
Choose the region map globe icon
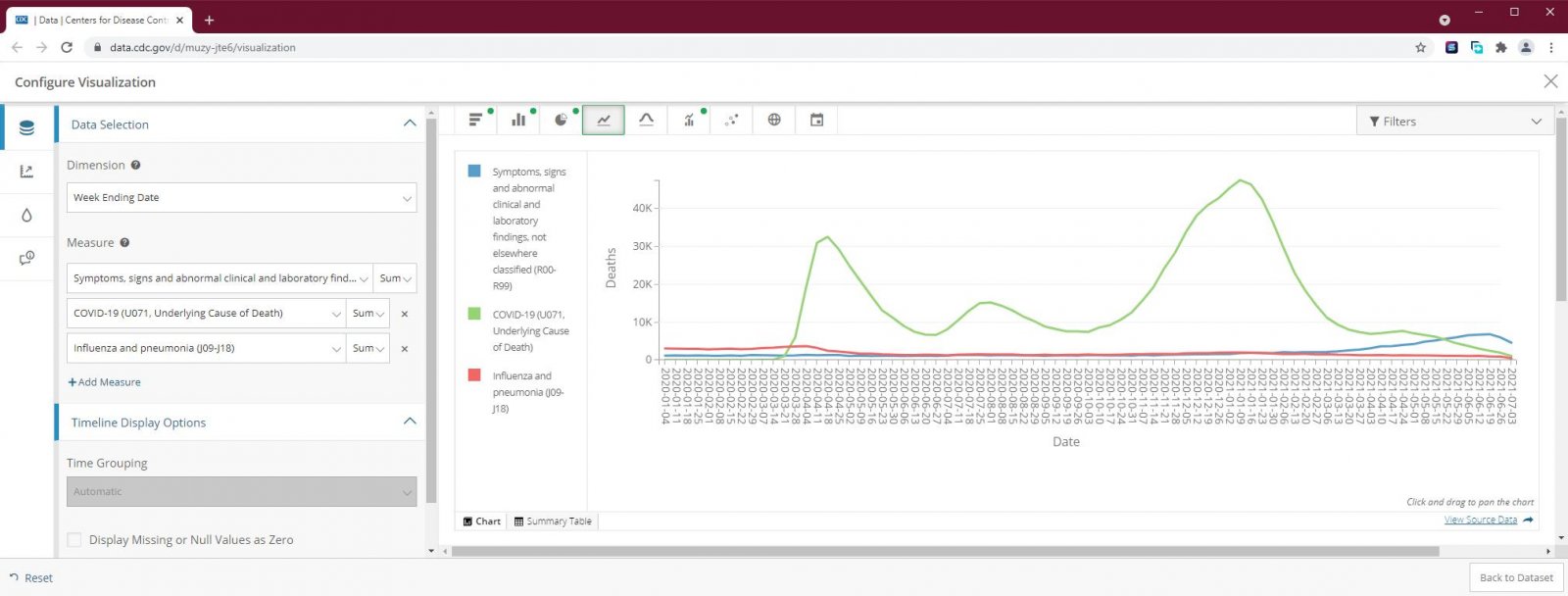pyautogui.click(x=774, y=121)
